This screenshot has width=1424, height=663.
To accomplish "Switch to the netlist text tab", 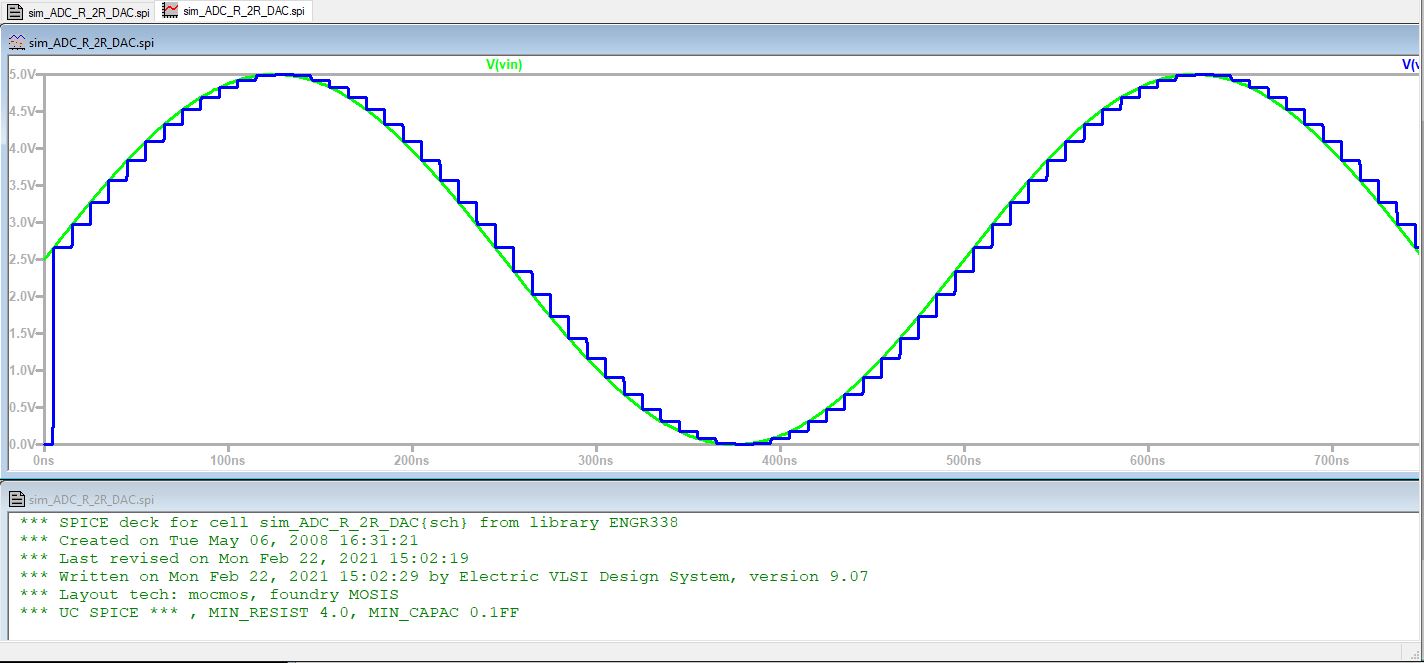I will pos(88,12).
